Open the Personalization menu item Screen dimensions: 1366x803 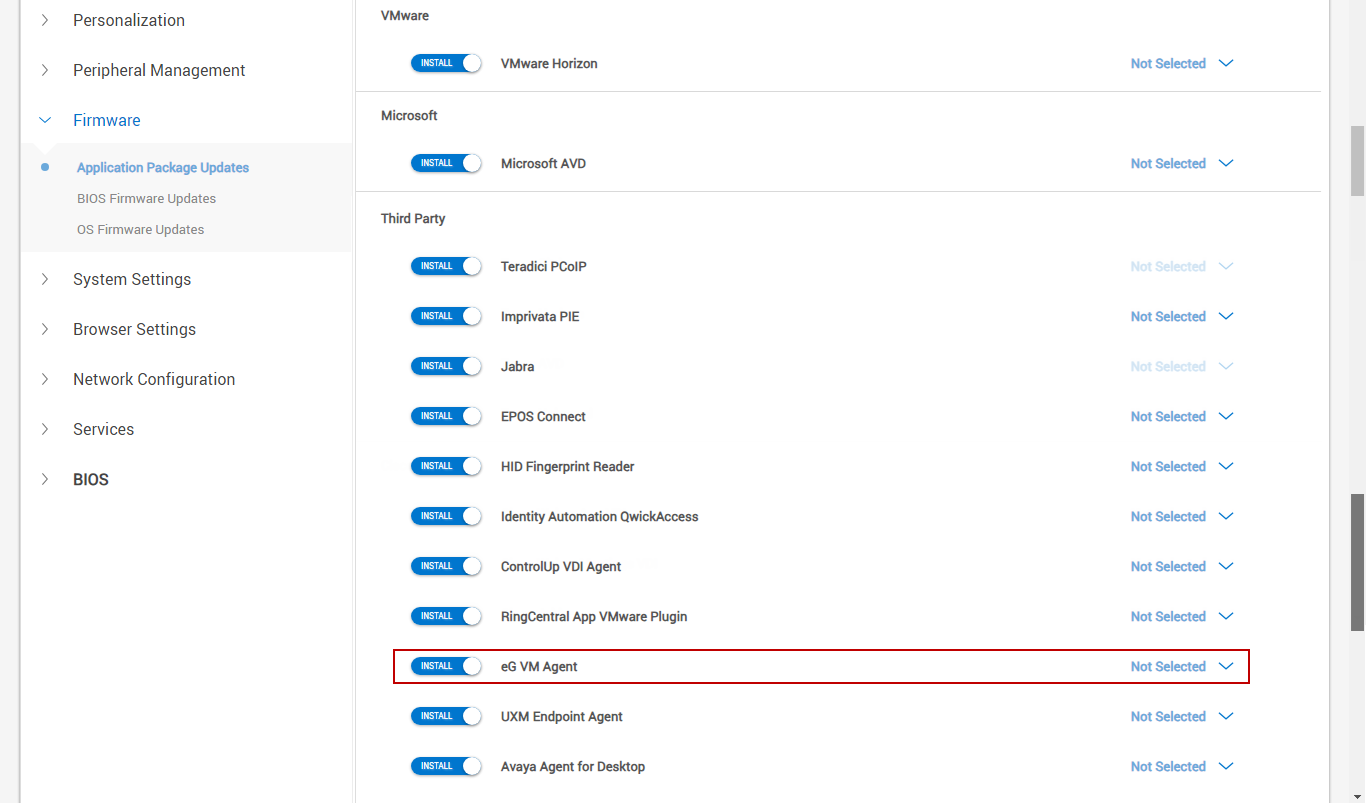coord(129,20)
